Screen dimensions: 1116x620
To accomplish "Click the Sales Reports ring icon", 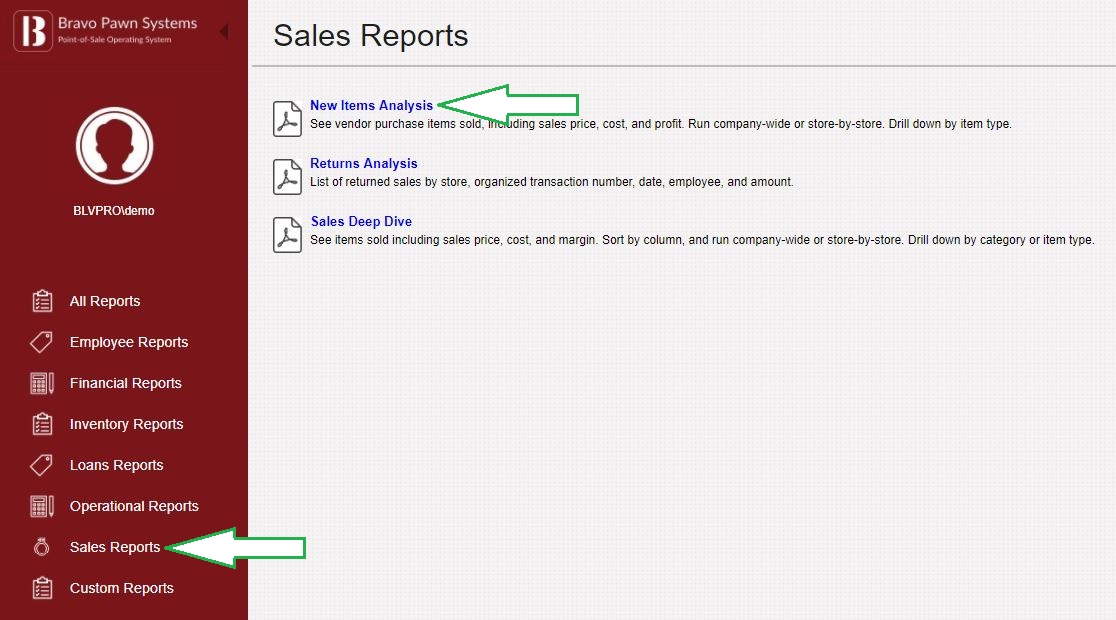I will click(41, 547).
